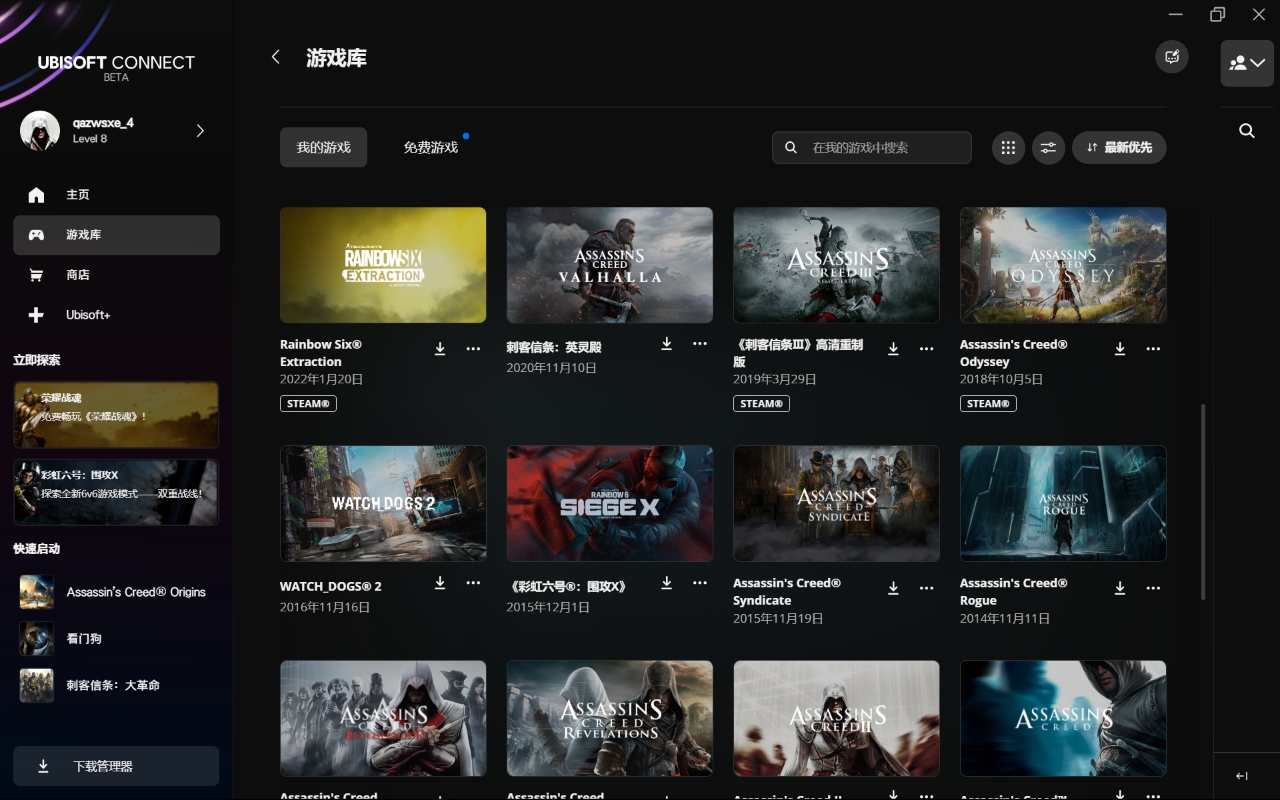Open the news feedback icon in header
The width and height of the screenshot is (1280, 800).
coord(1172,57)
